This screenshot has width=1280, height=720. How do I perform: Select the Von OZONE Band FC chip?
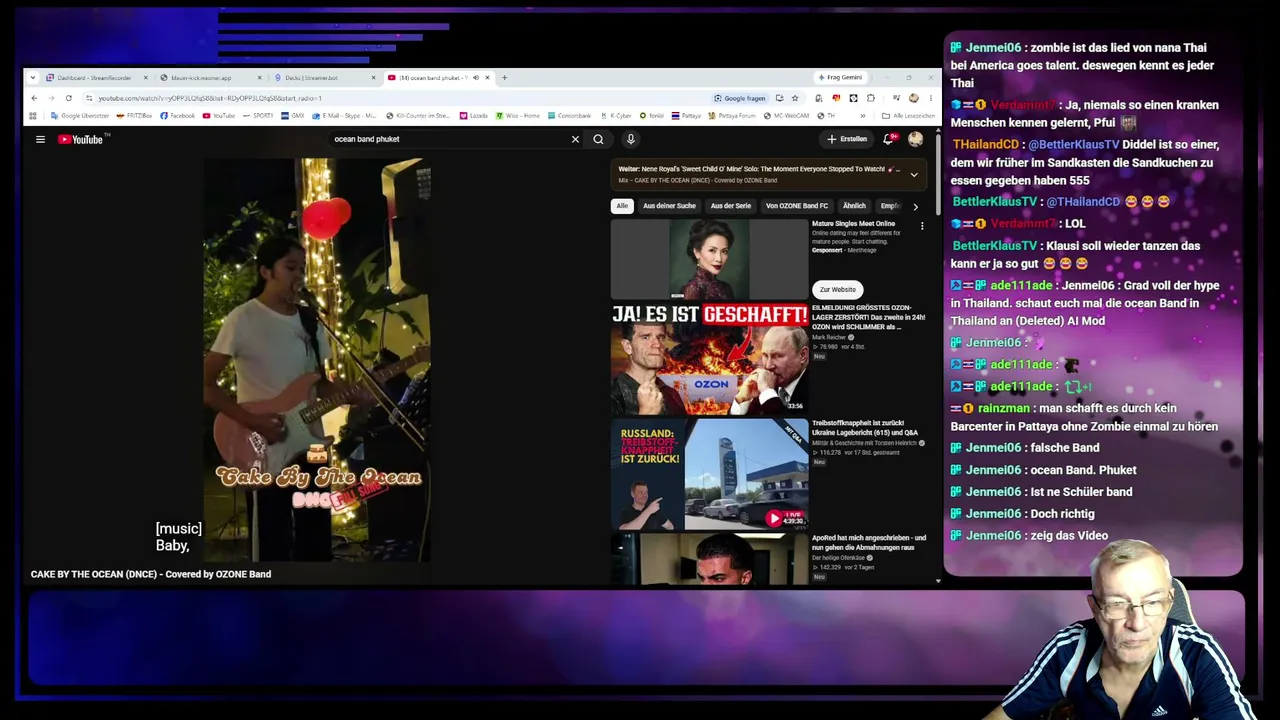[797, 206]
